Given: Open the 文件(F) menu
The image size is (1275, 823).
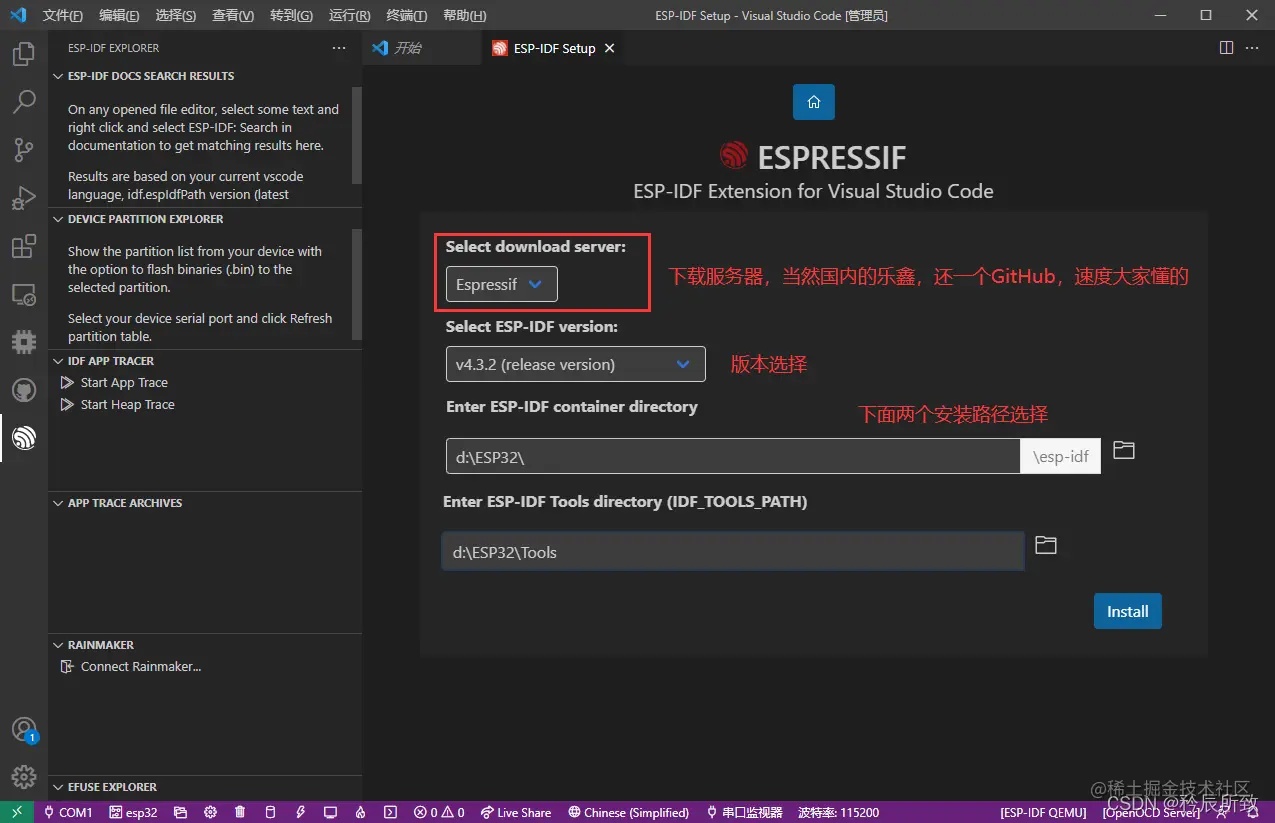Looking at the screenshot, I should [x=63, y=16].
